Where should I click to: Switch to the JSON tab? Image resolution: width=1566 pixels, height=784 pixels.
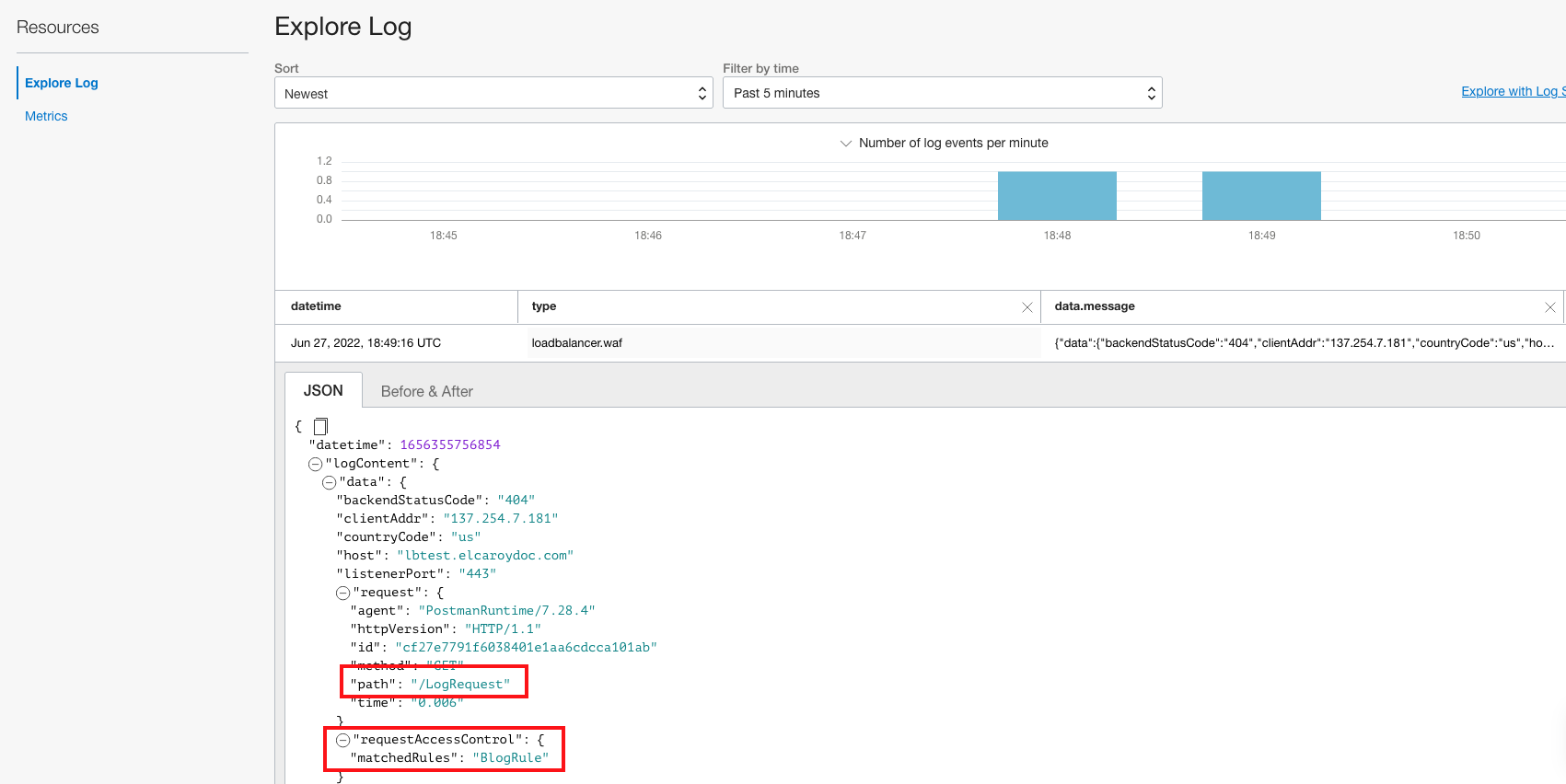point(323,390)
